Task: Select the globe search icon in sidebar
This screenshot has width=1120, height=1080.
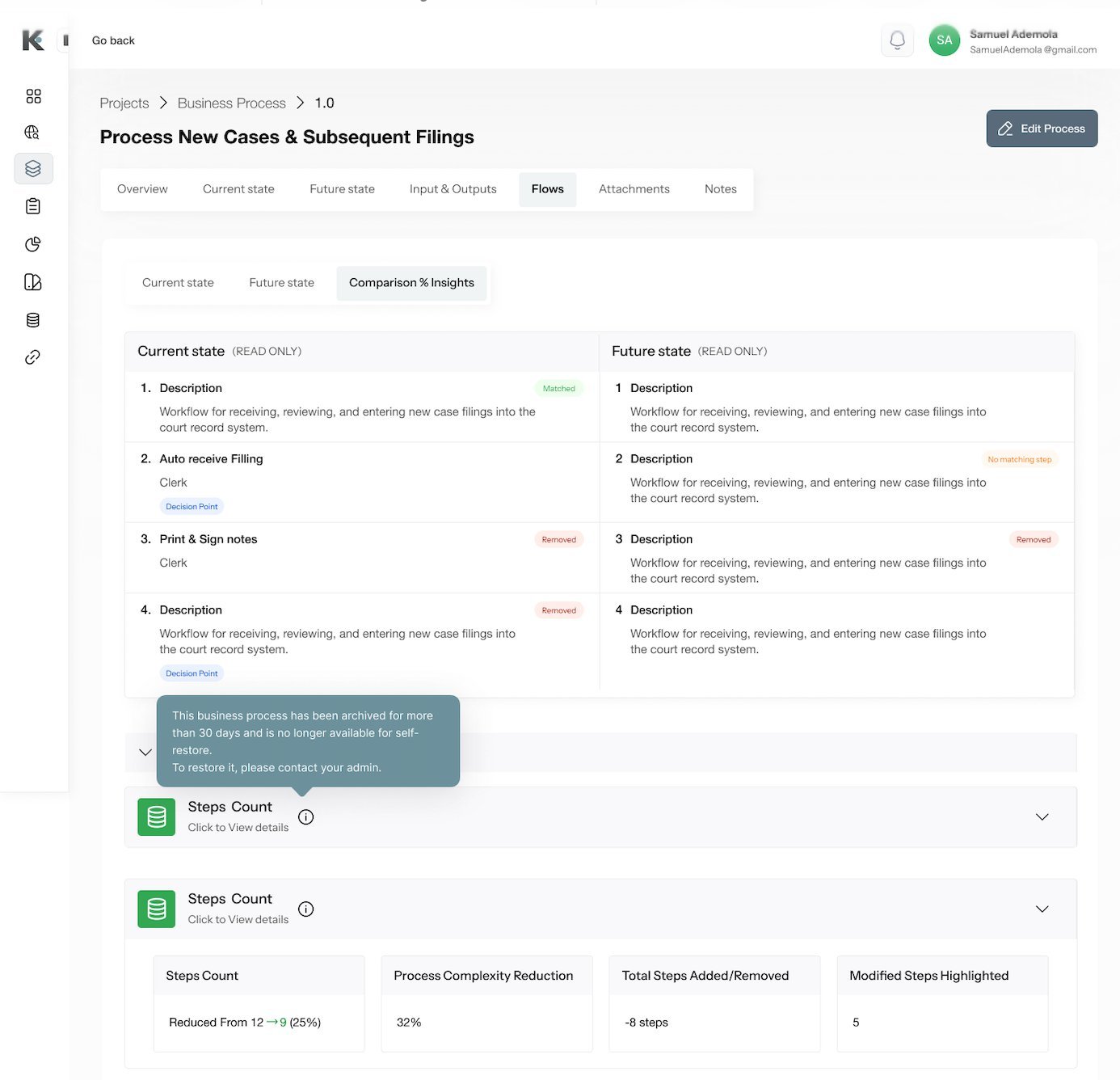Action: tap(33, 132)
